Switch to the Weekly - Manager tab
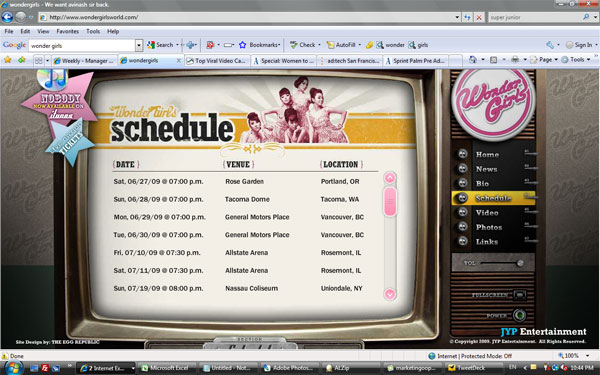This screenshot has height=375, width=600. (x=84, y=60)
